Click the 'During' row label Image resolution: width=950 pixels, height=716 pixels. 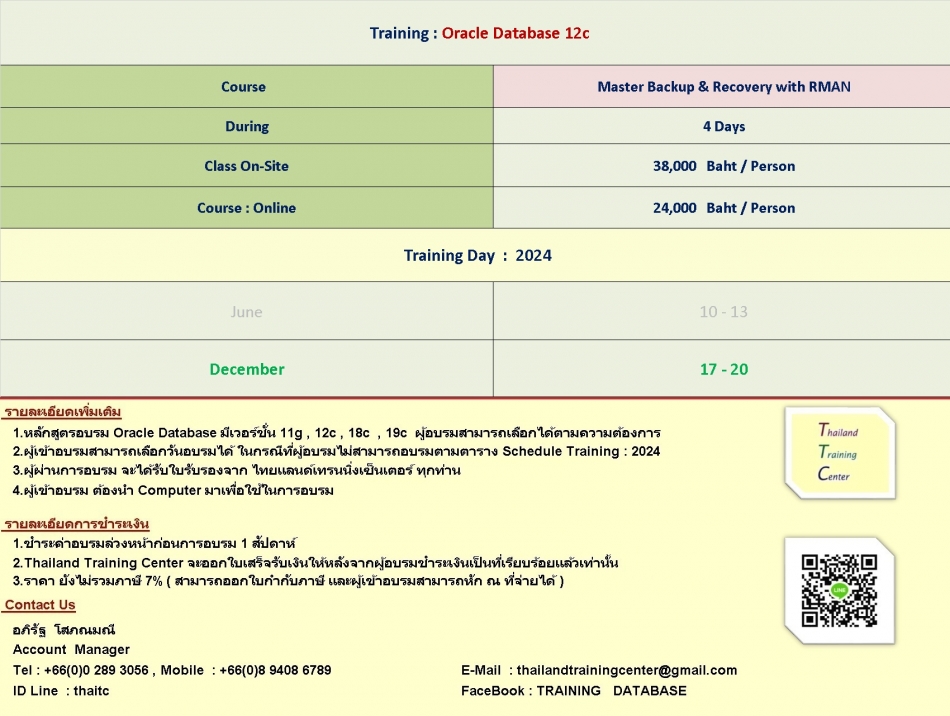pos(247,126)
